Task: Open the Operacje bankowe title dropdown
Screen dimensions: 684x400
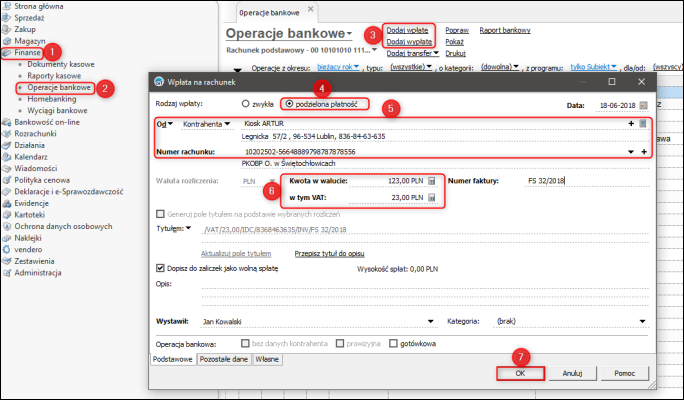Action: click(349, 34)
